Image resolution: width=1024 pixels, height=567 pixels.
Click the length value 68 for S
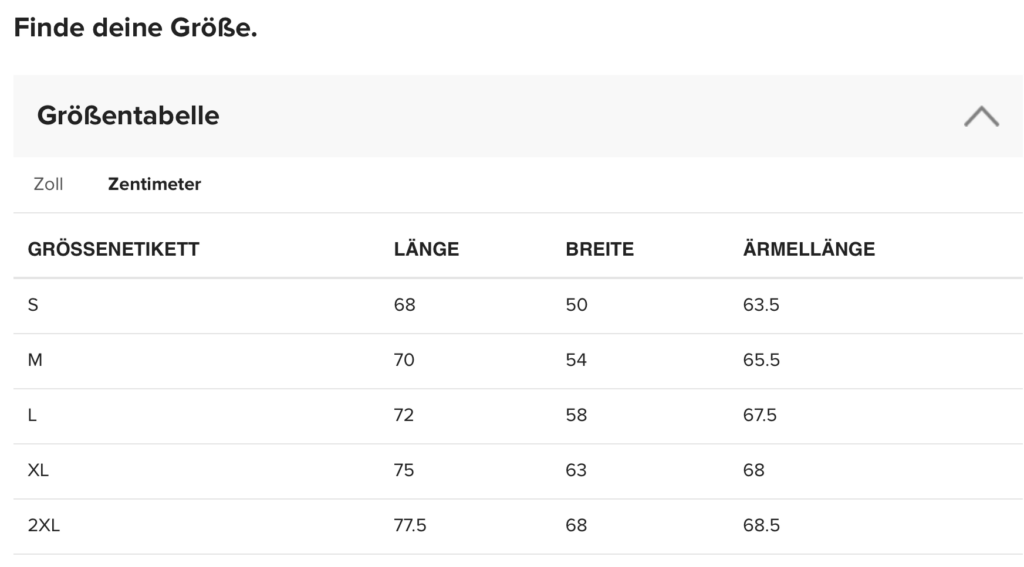(x=404, y=305)
